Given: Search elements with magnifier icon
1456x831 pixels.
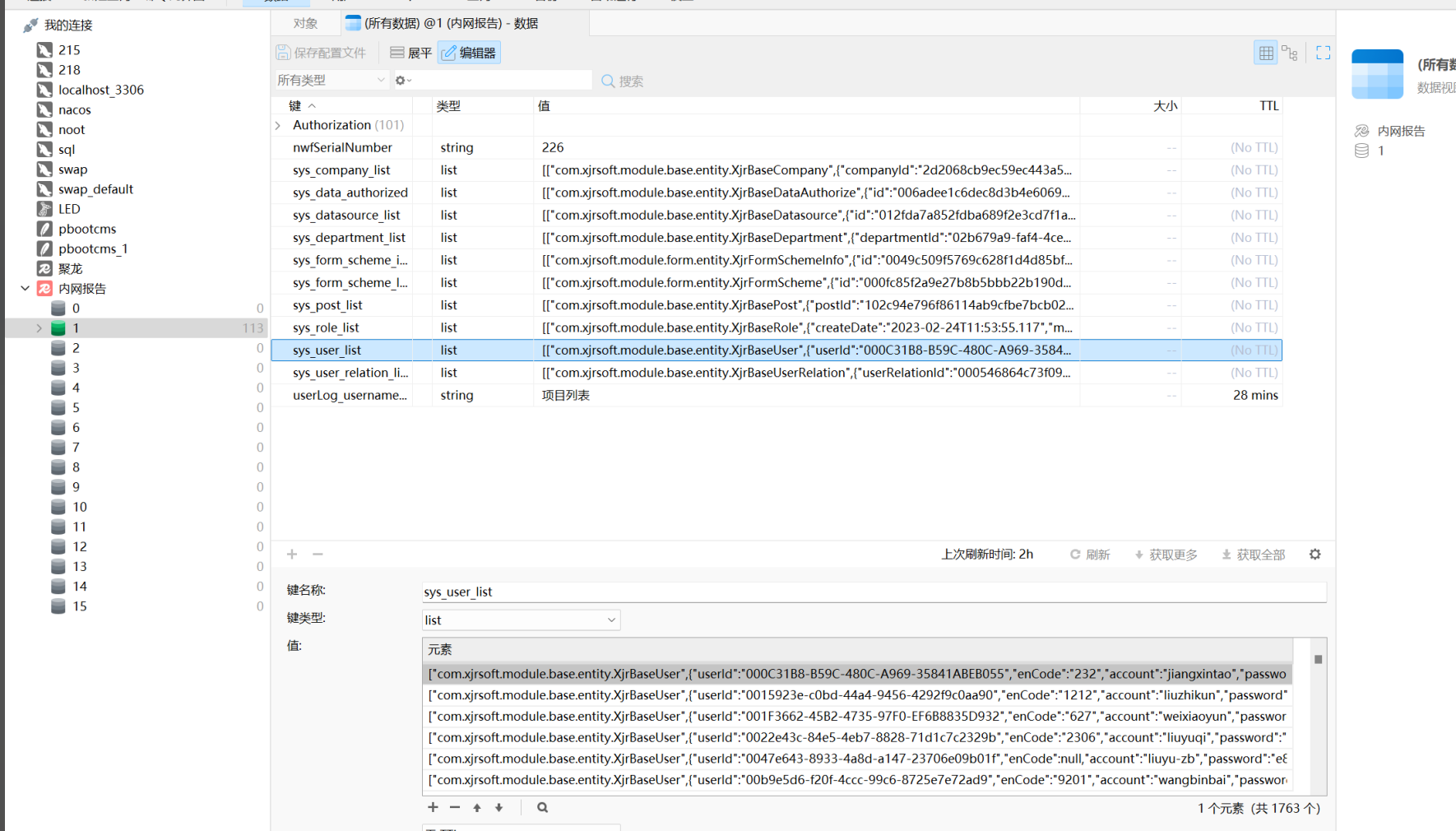Looking at the screenshot, I should [x=542, y=807].
